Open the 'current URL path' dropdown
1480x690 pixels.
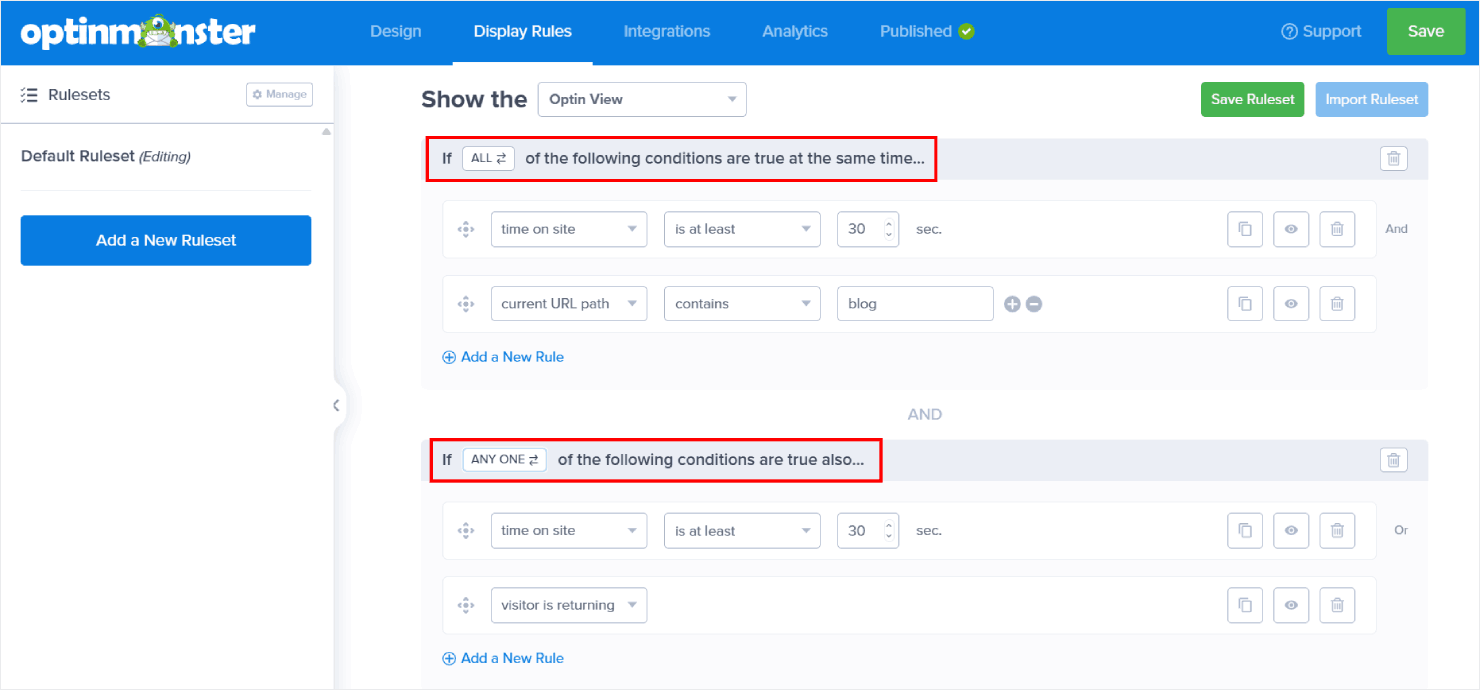568,304
